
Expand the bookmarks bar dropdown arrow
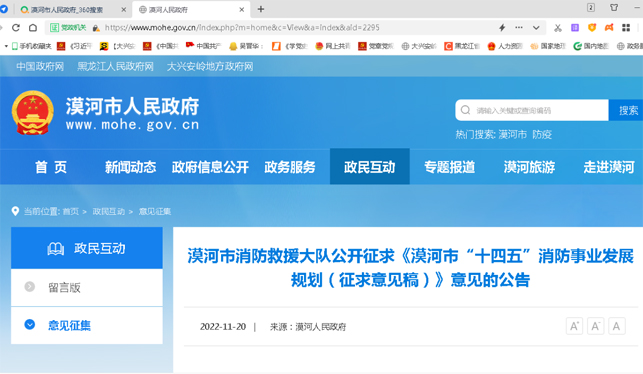tap(6, 46)
